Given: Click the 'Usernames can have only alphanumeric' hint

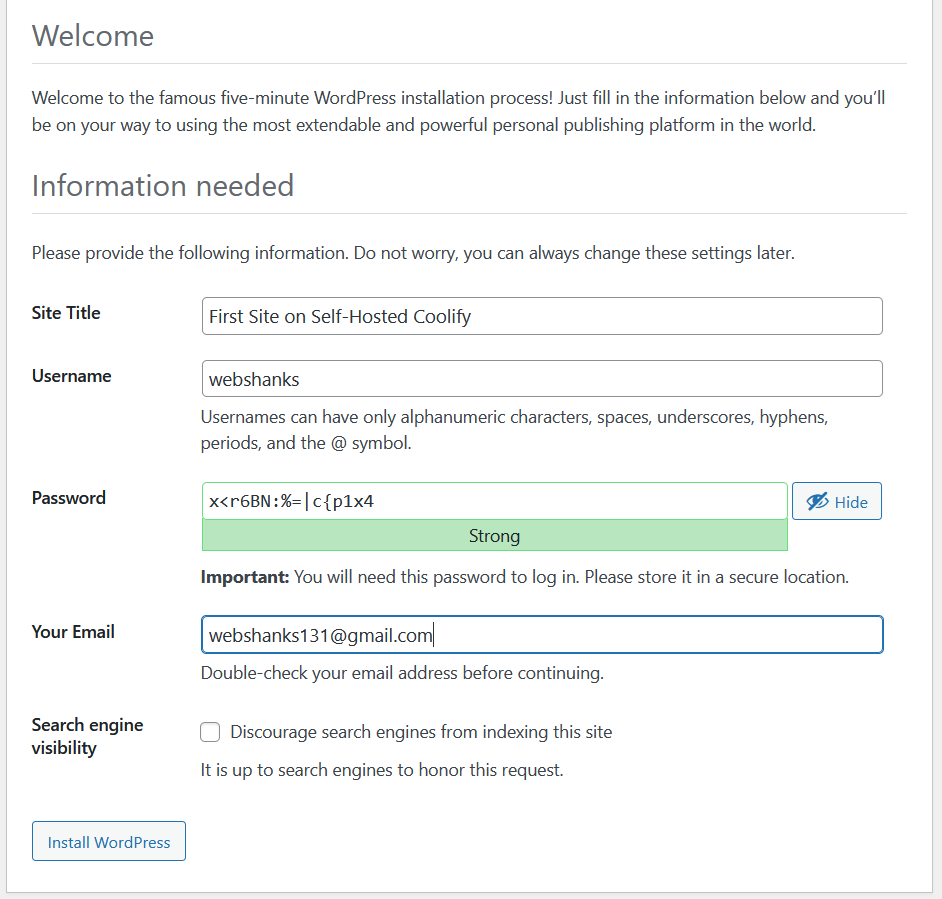Looking at the screenshot, I should pyautogui.click(x=514, y=430).
